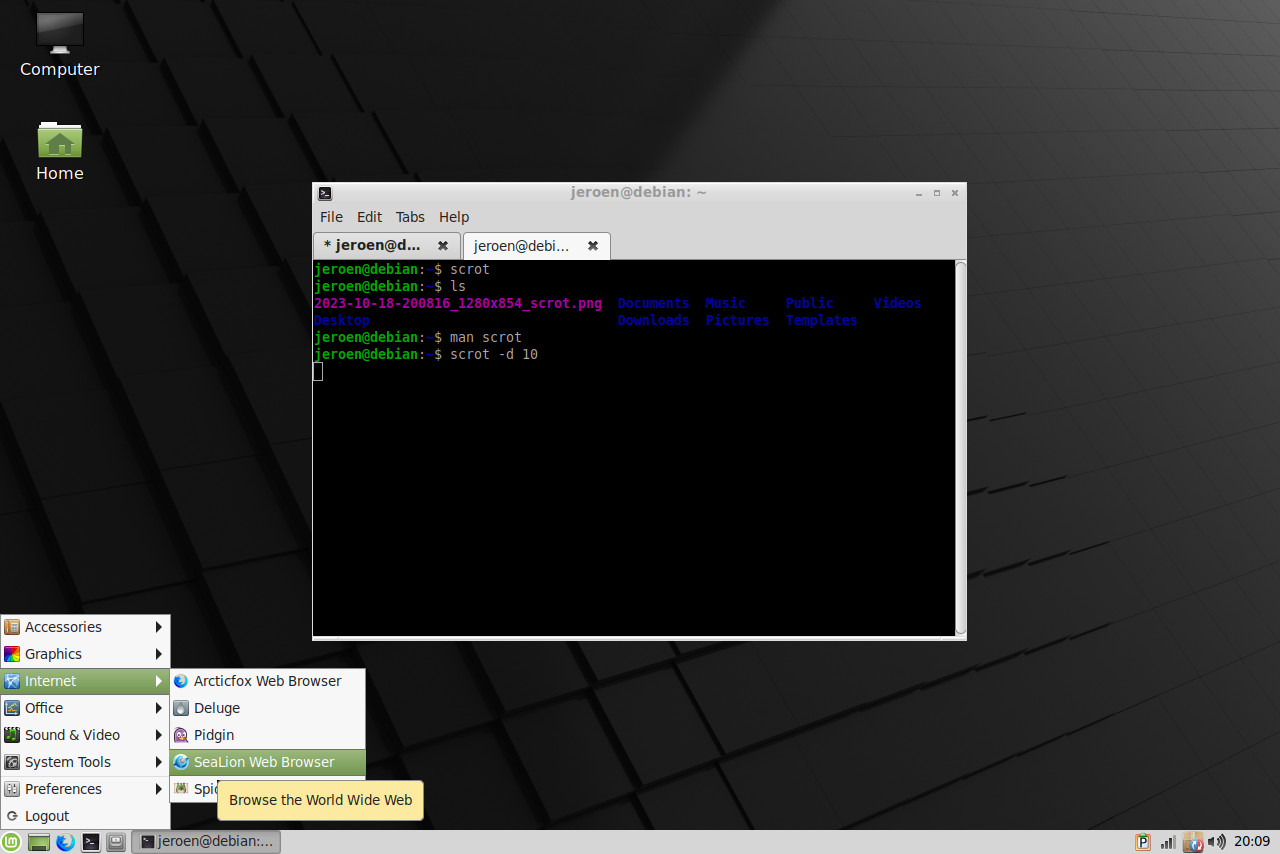Screen dimensions: 1280x854
Task: Click the network signal bars tray icon
Action: click(1168, 842)
